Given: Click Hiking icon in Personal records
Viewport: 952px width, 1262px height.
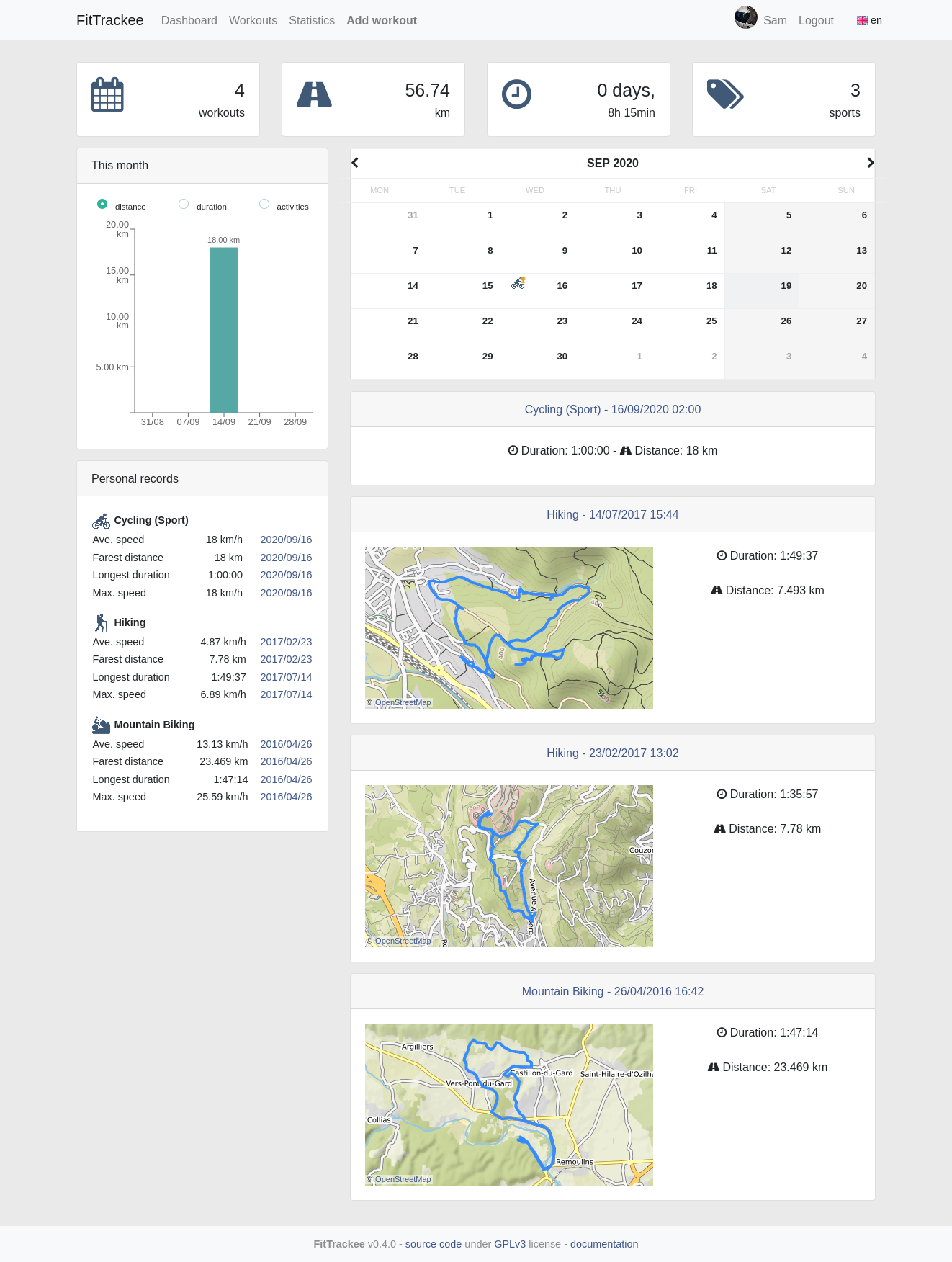Looking at the screenshot, I should pos(101,623).
